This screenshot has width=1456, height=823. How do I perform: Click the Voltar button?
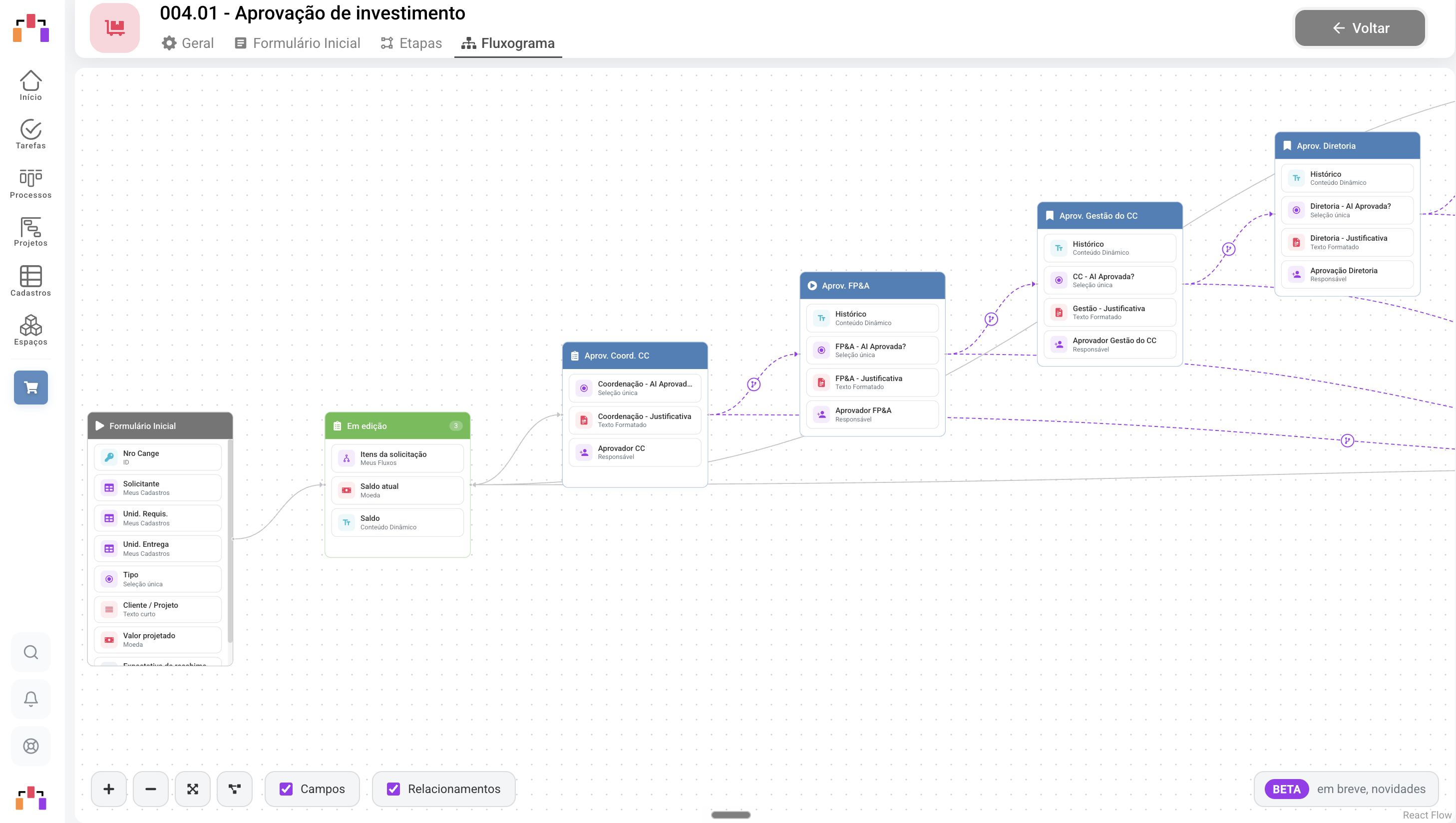point(1359,28)
